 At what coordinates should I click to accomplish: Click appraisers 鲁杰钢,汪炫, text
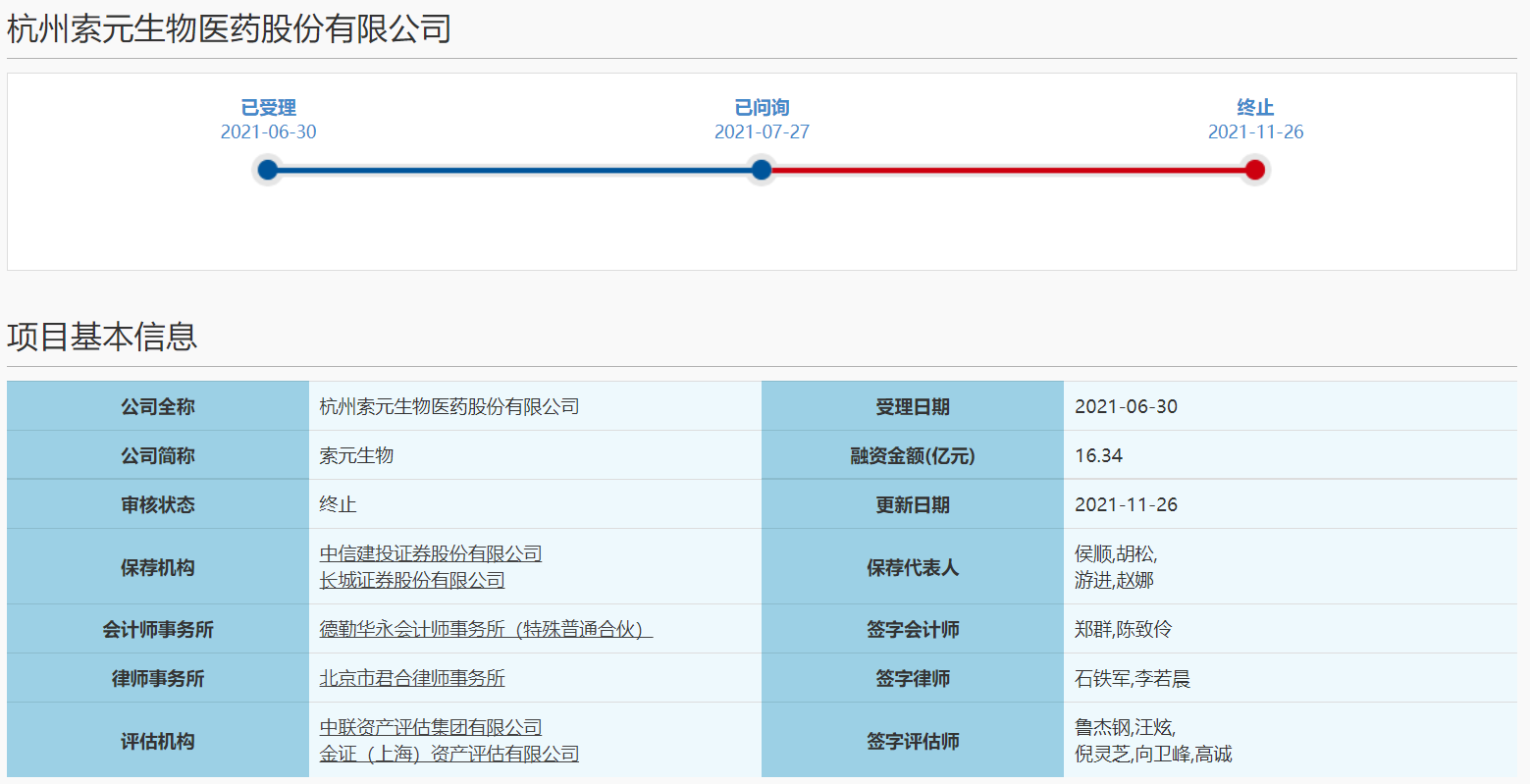(x=1126, y=727)
